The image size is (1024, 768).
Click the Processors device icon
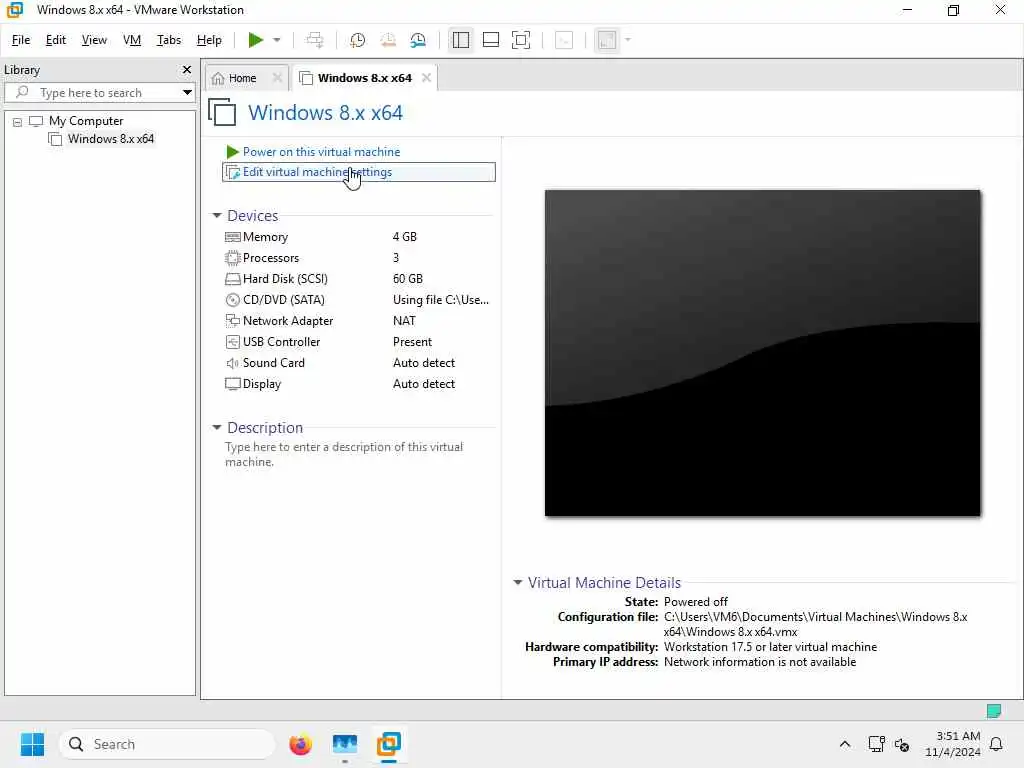(x=232, y=258)
